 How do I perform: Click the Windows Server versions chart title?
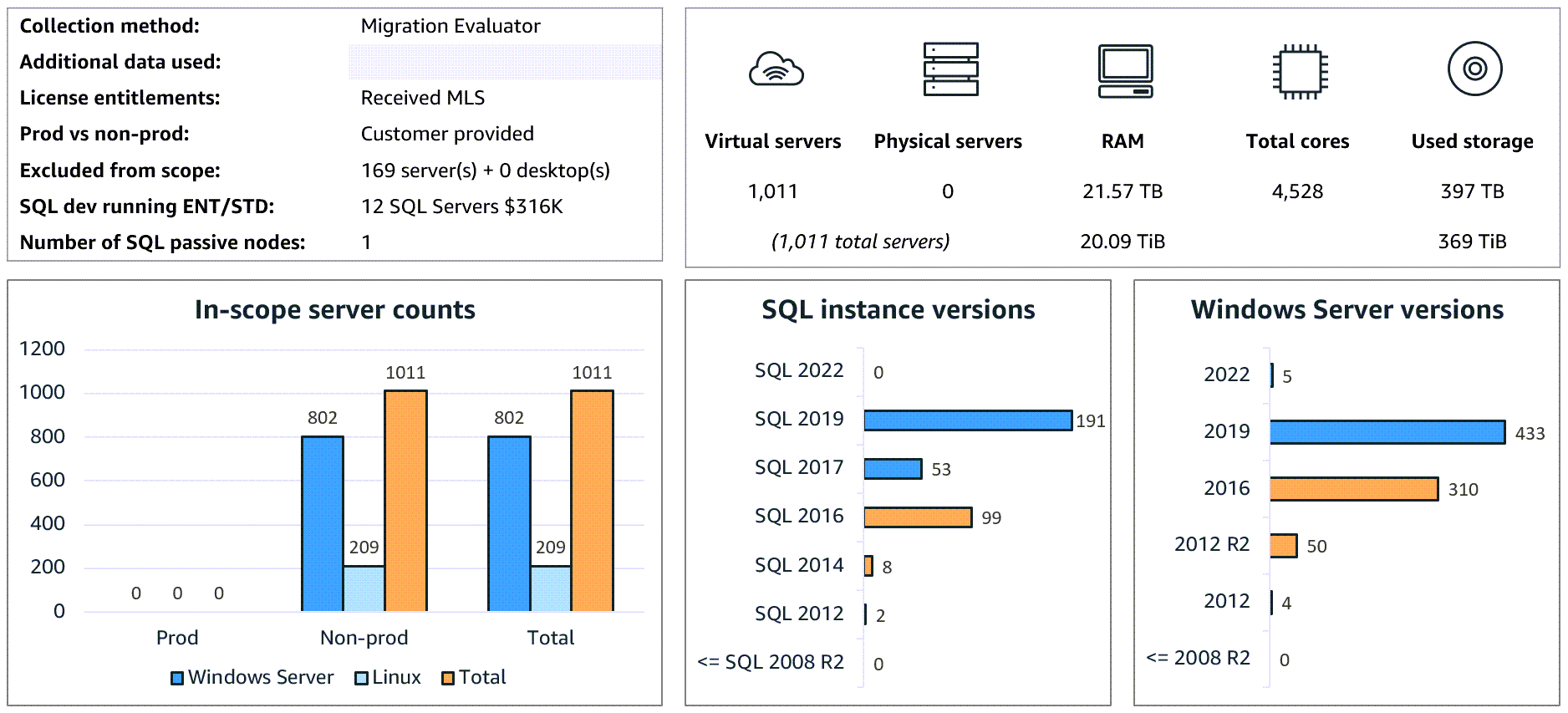[1347, 310]
